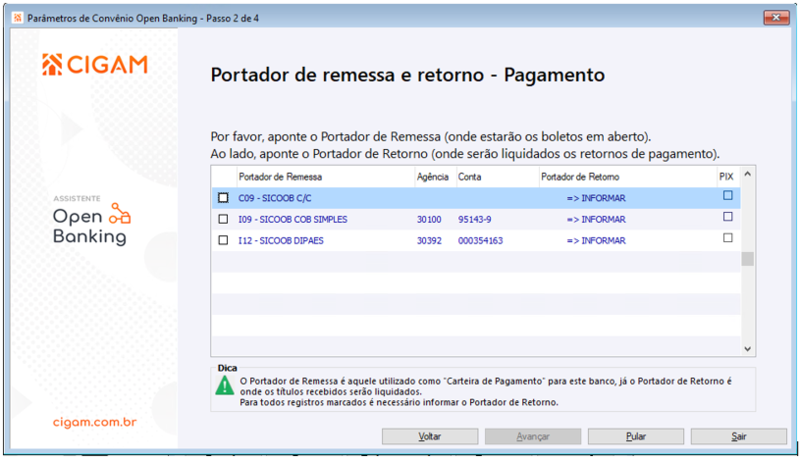
Task: Click the Open Banking assistant icon
Action: coord(120,214)
